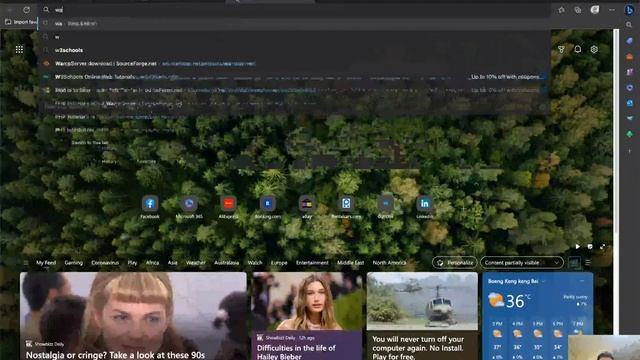This screenshot has height=360, width=640.
Task: Select the Play feed tab
Action: click(x=132, y=263)
